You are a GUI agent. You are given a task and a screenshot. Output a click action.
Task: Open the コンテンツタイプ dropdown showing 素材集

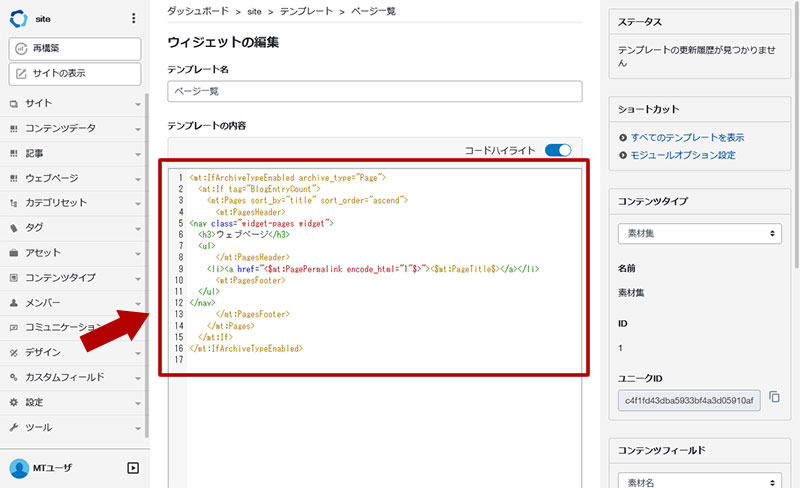[699, 233]
